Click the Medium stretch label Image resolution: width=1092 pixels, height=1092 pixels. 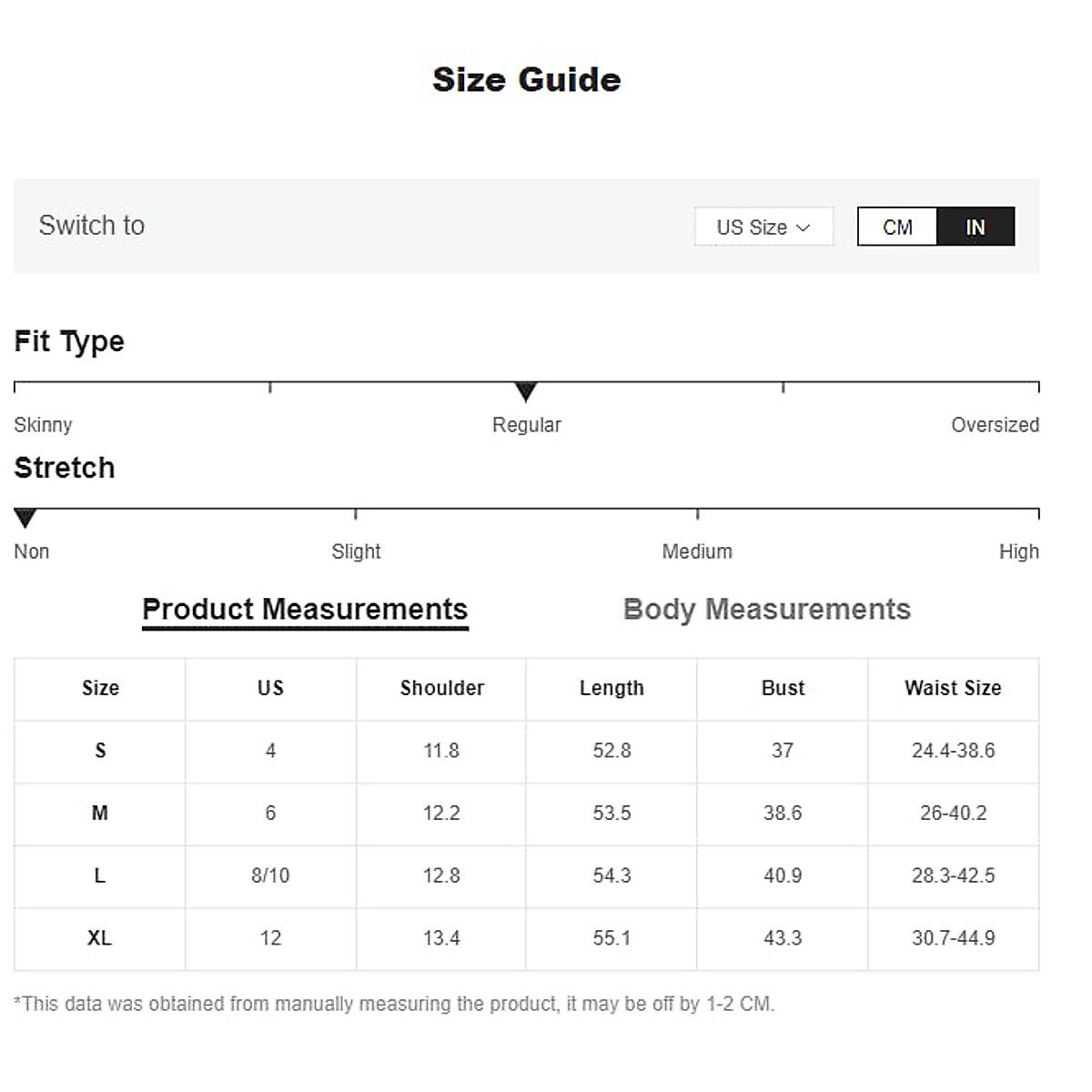tap(697, 551)
